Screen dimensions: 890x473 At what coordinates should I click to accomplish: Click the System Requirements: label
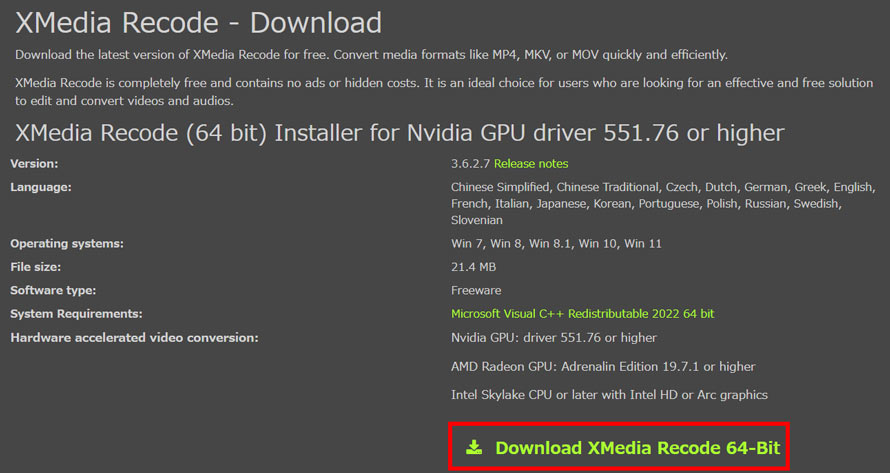tap(76, 313)
